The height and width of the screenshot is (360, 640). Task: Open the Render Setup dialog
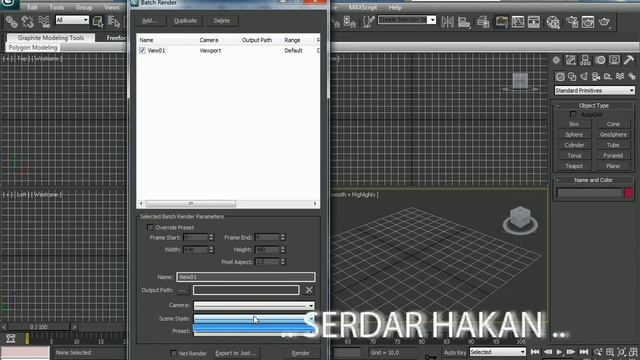572,22
